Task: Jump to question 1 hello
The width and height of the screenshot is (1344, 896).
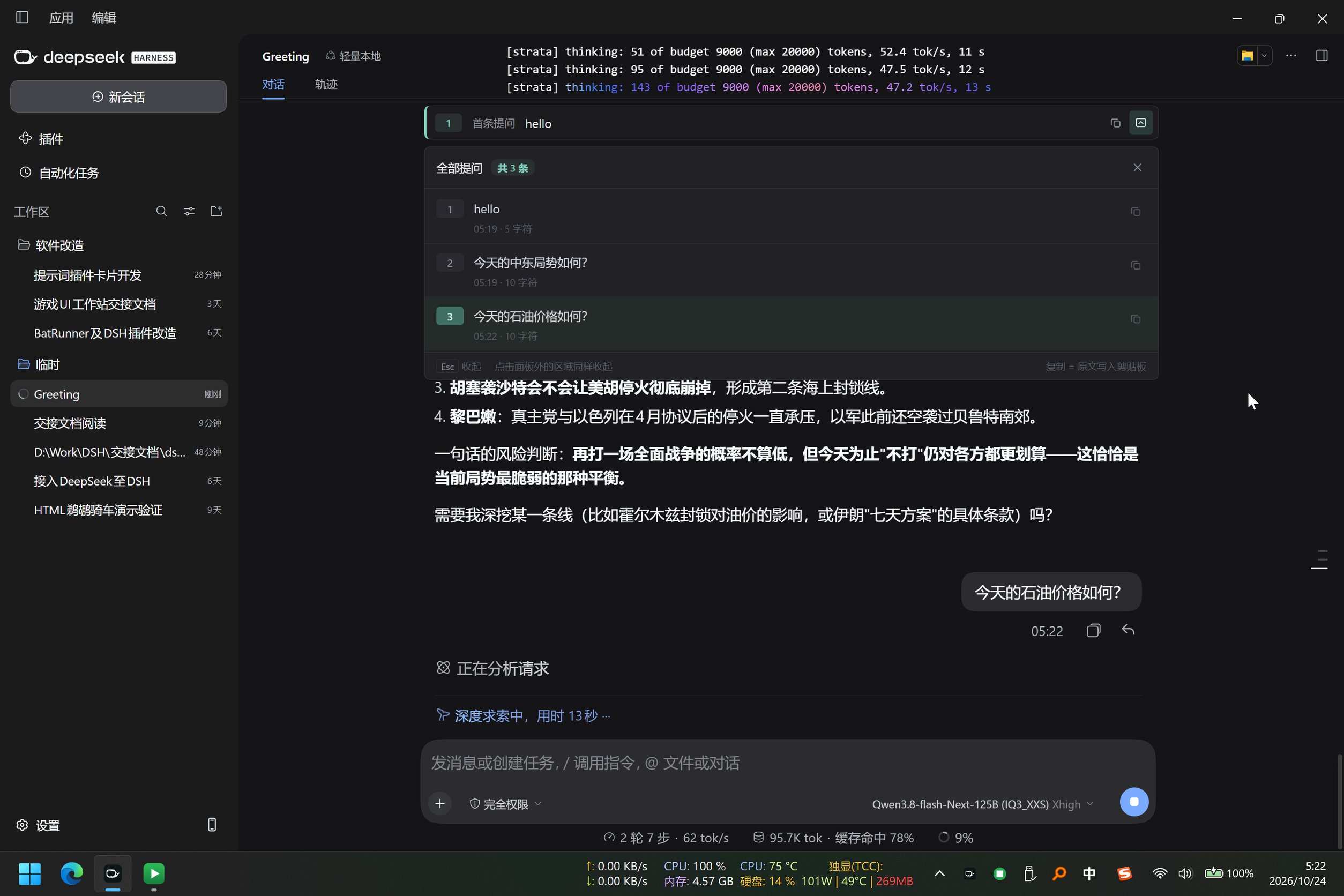Action: click(x=791, y=216)
